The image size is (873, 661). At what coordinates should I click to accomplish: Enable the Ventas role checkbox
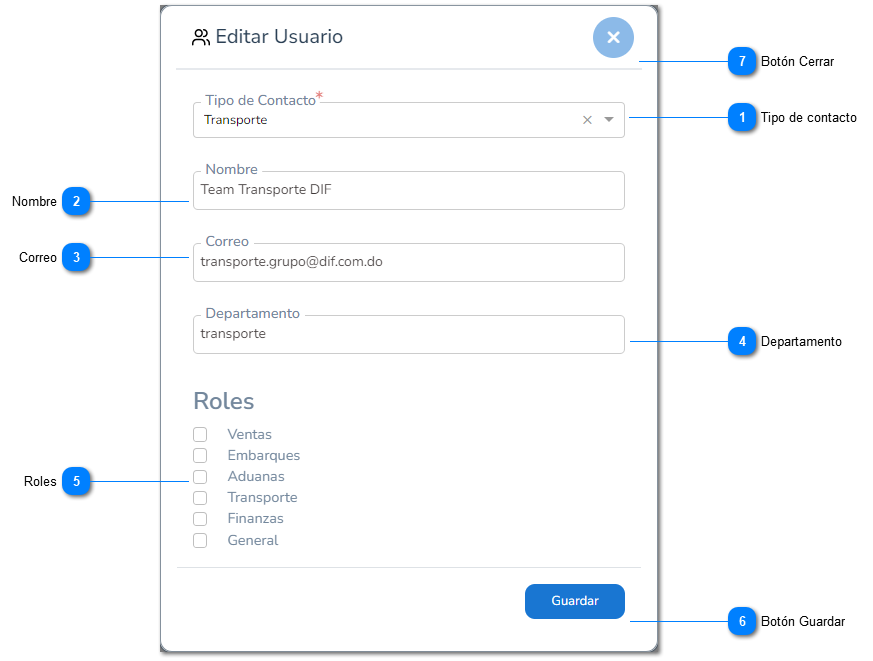point(200,434)
